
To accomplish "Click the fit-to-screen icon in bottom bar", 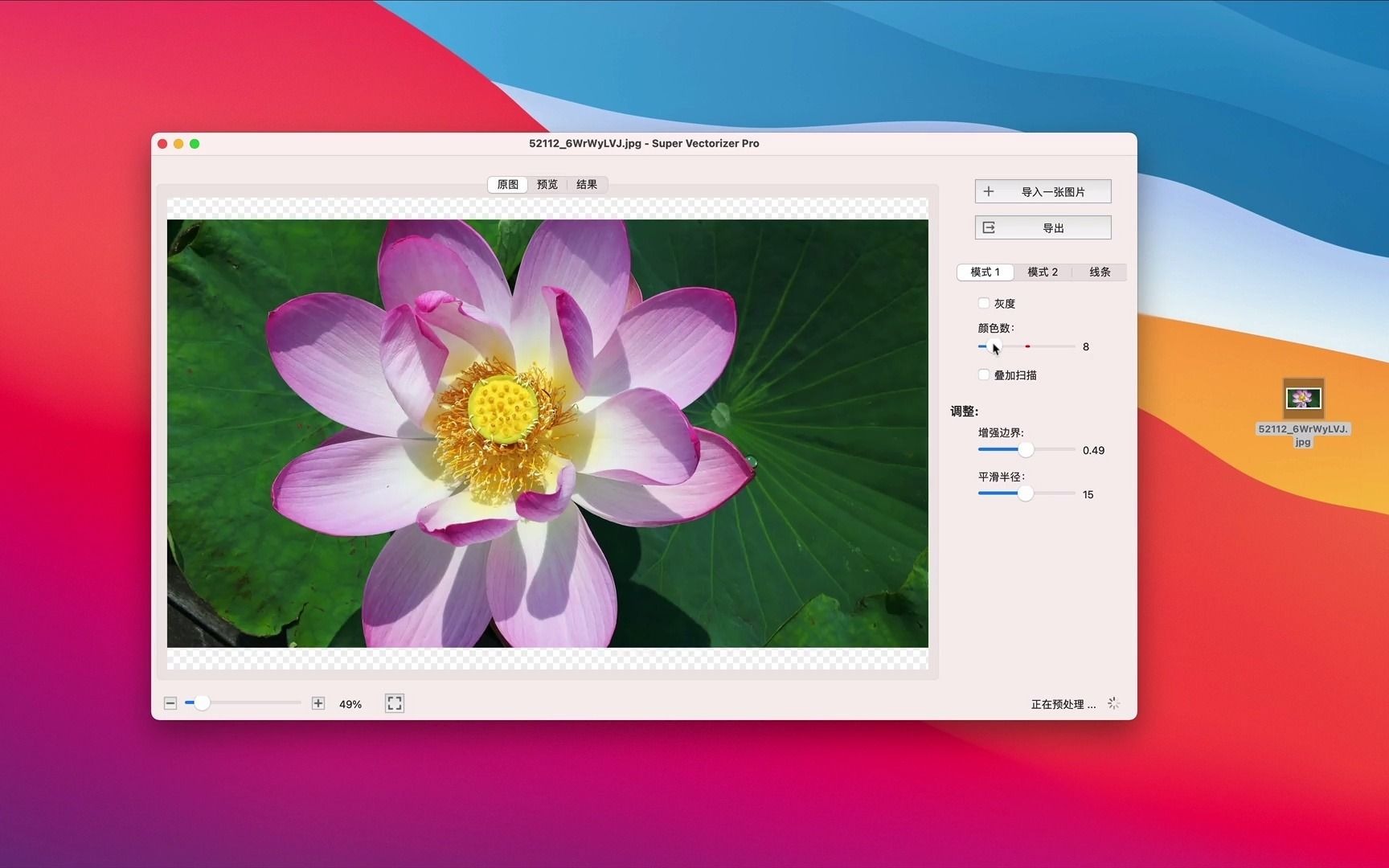I will tap(394, 703).
